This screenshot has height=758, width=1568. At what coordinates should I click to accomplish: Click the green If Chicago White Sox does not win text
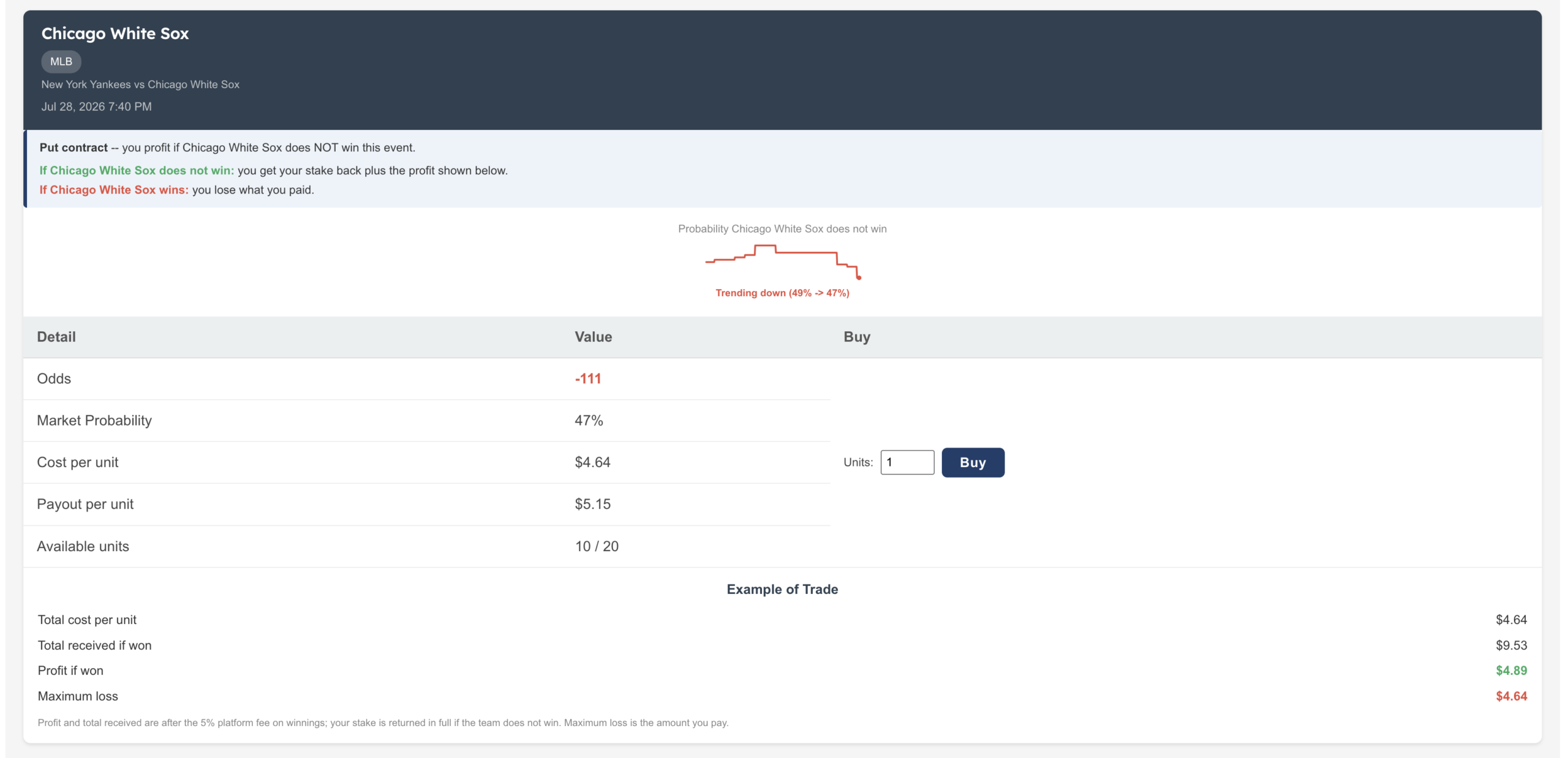pyautogui.click(x=137, y=171)
